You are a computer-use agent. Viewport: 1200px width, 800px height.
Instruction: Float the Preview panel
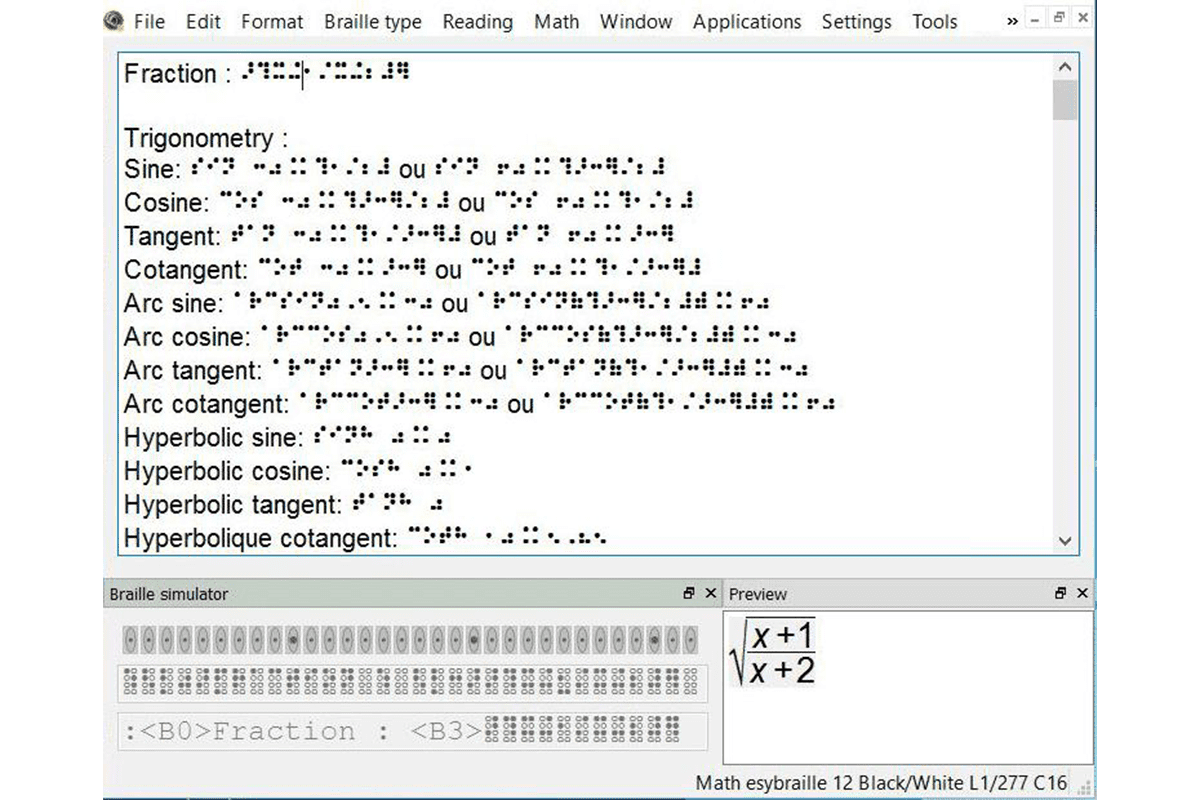(x=1060, y=593)
